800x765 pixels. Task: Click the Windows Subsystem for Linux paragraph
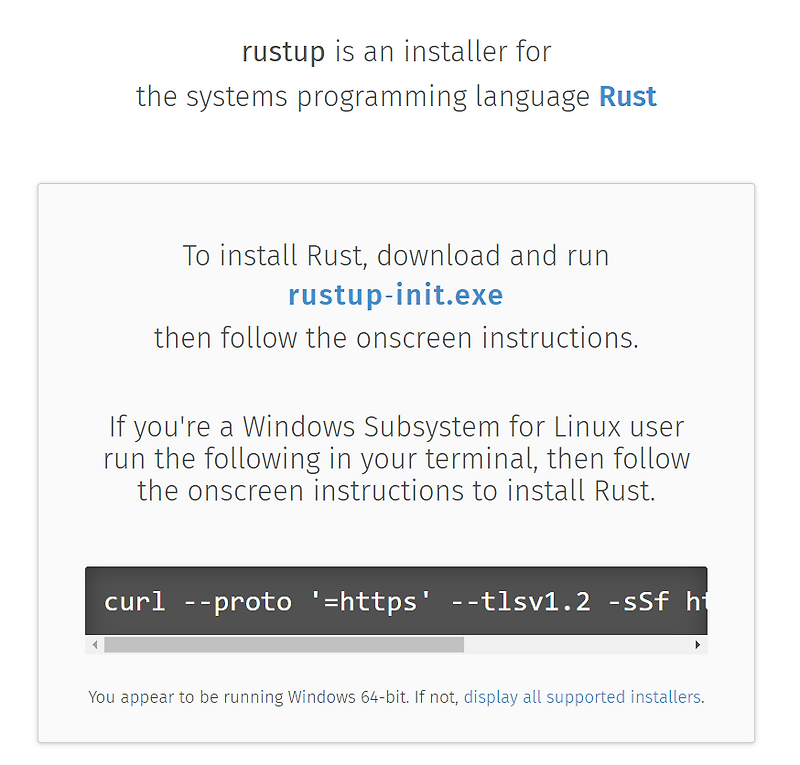point(396,459)
